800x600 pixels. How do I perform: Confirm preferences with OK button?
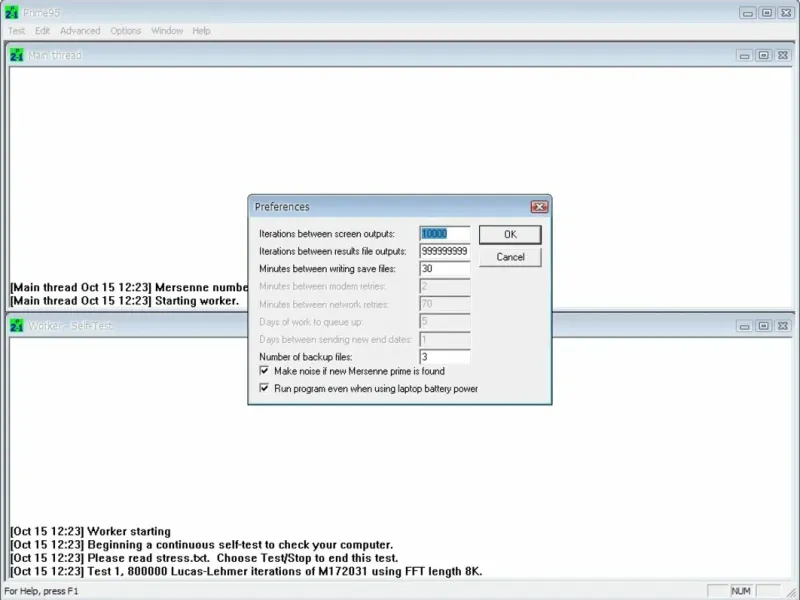510,234
